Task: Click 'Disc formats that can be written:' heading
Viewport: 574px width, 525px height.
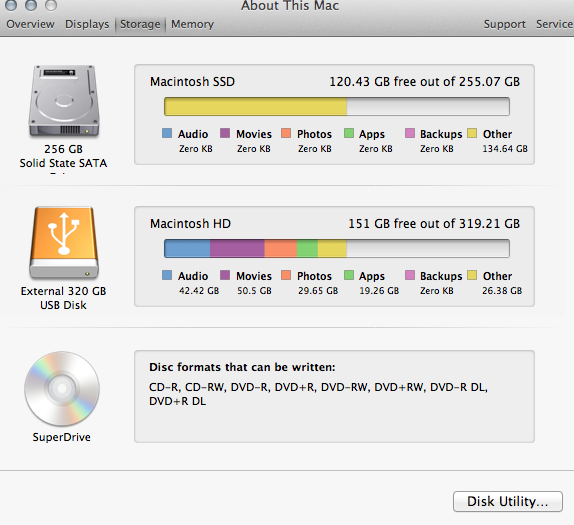Action: (x=242, y=367)
